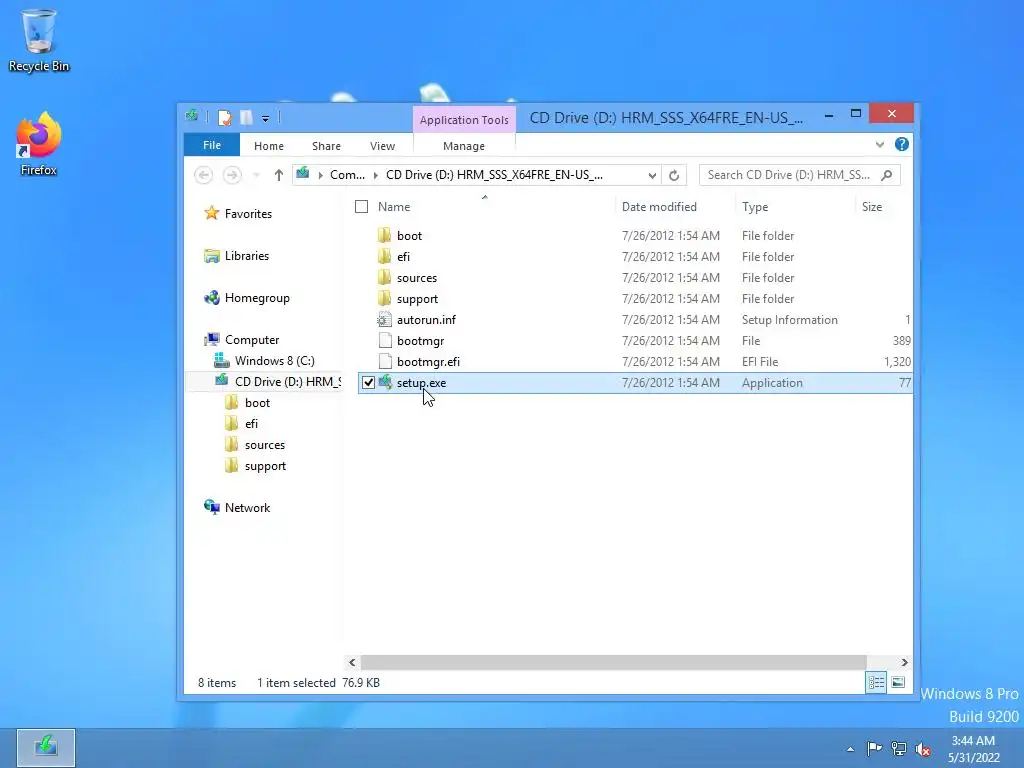Click the Back navigation arrow
Image resolution: width=1024 pixels, height=768 pixels.
click(x=204, y=175)
